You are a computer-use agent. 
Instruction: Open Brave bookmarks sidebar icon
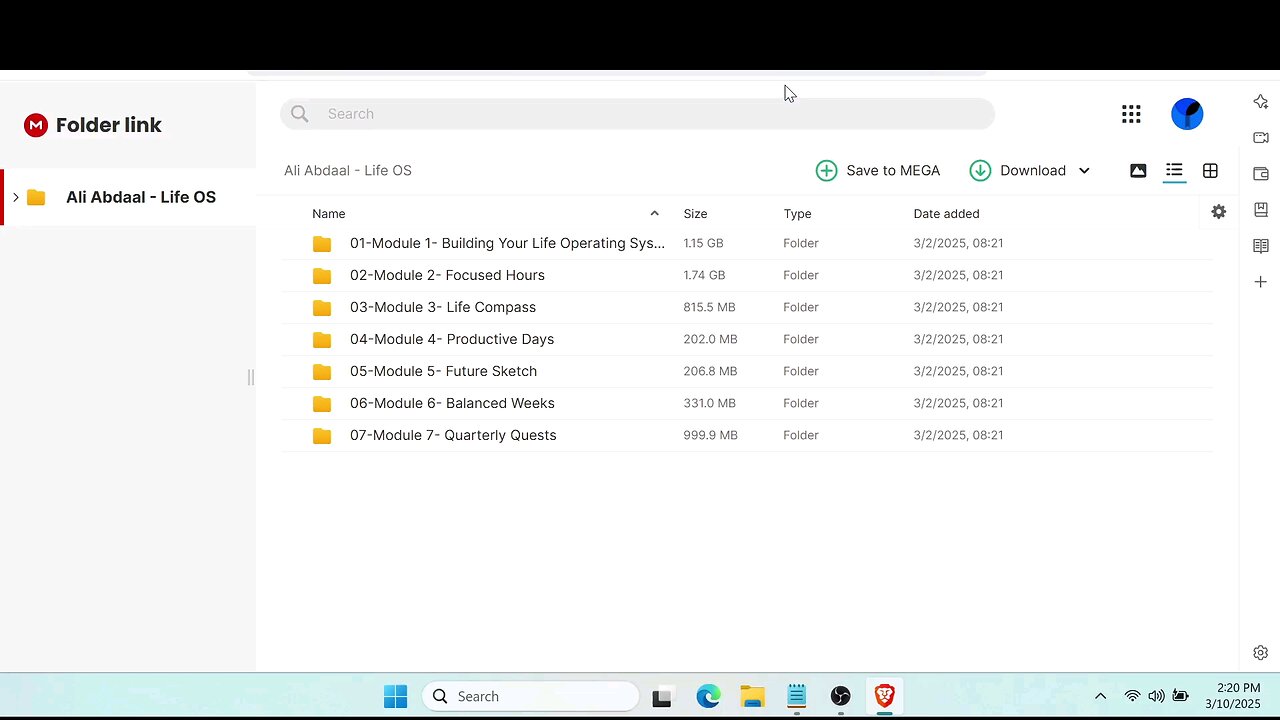(1260, 210)
